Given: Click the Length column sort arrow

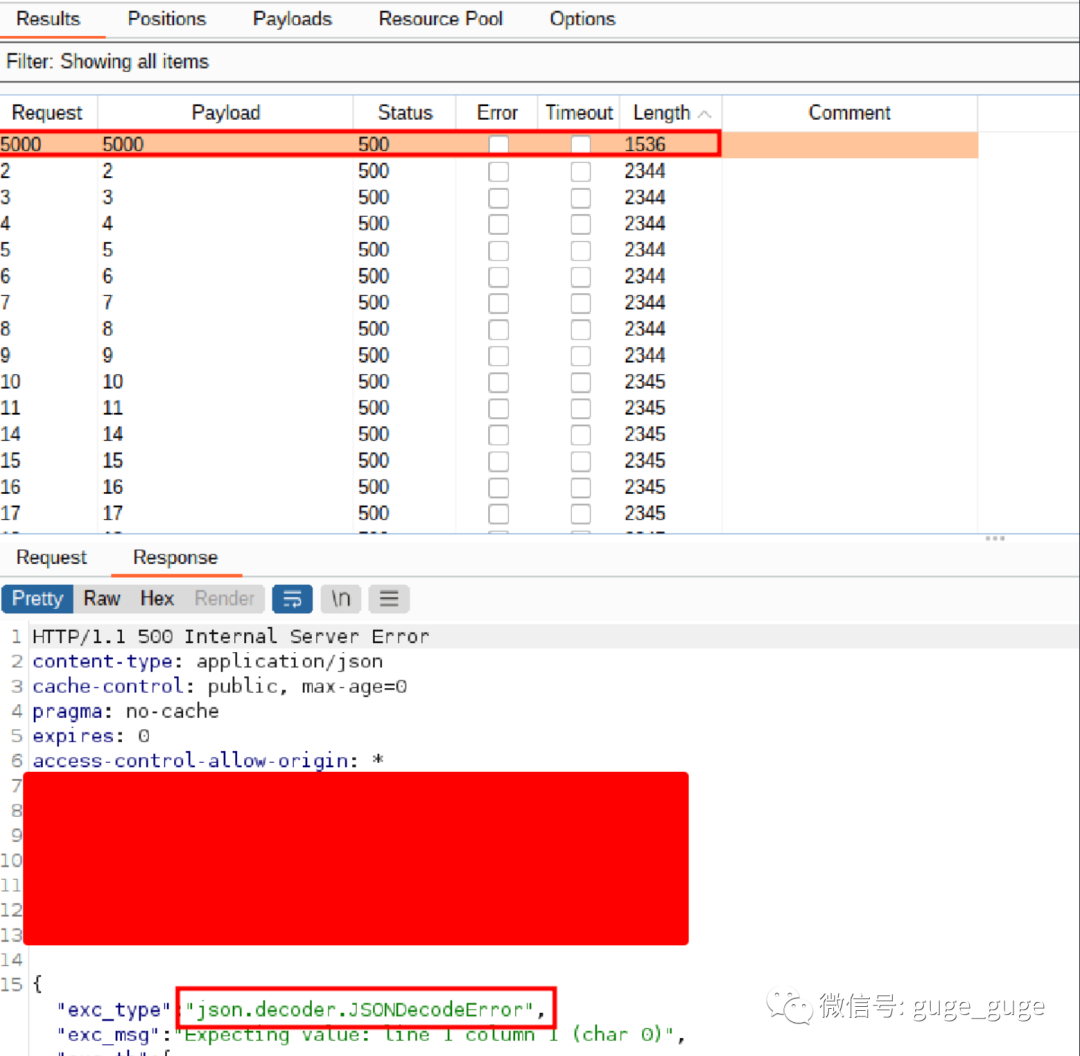Looking at the screenshot, I should 705,114.
